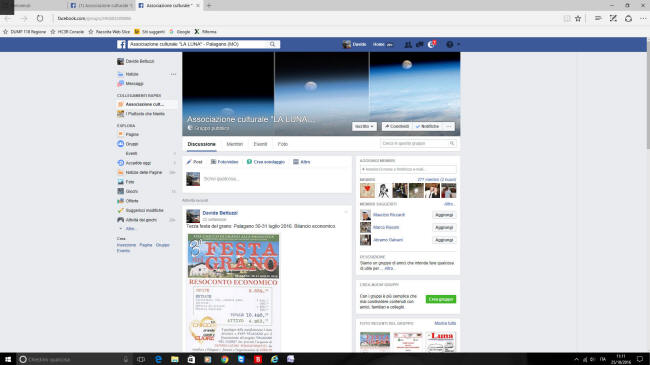Open Edge browser from the taskbar
The height and width of the screenshot is (365, 650).
click(x=158, y=359)
